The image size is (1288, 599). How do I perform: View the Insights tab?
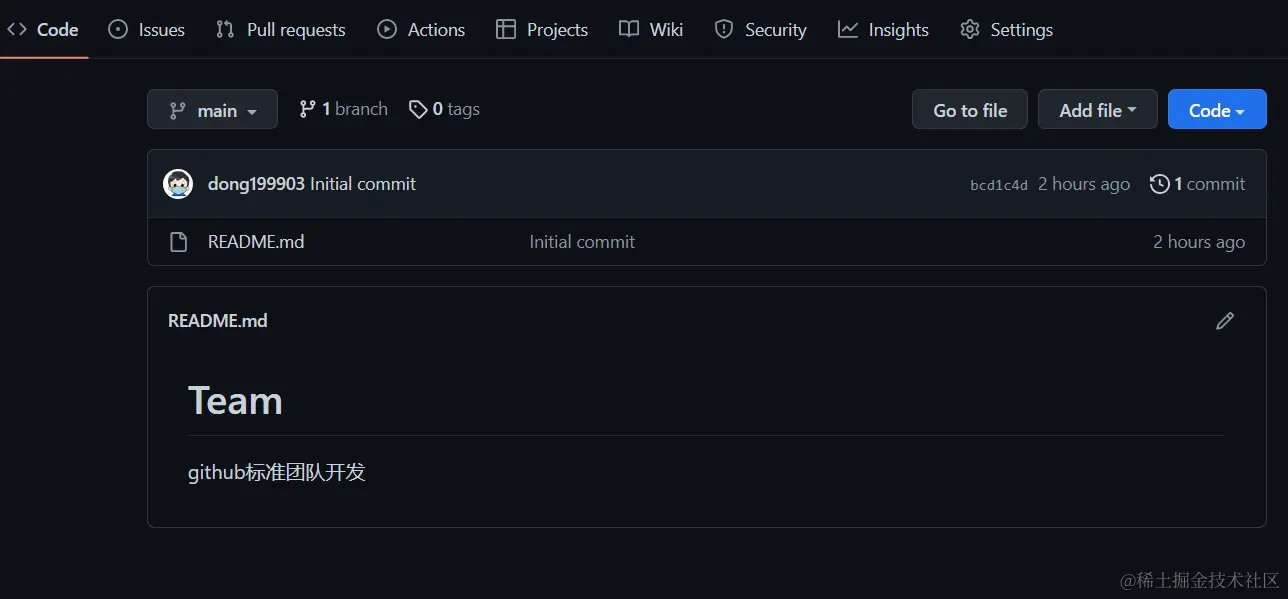click(x=884, y=30)
